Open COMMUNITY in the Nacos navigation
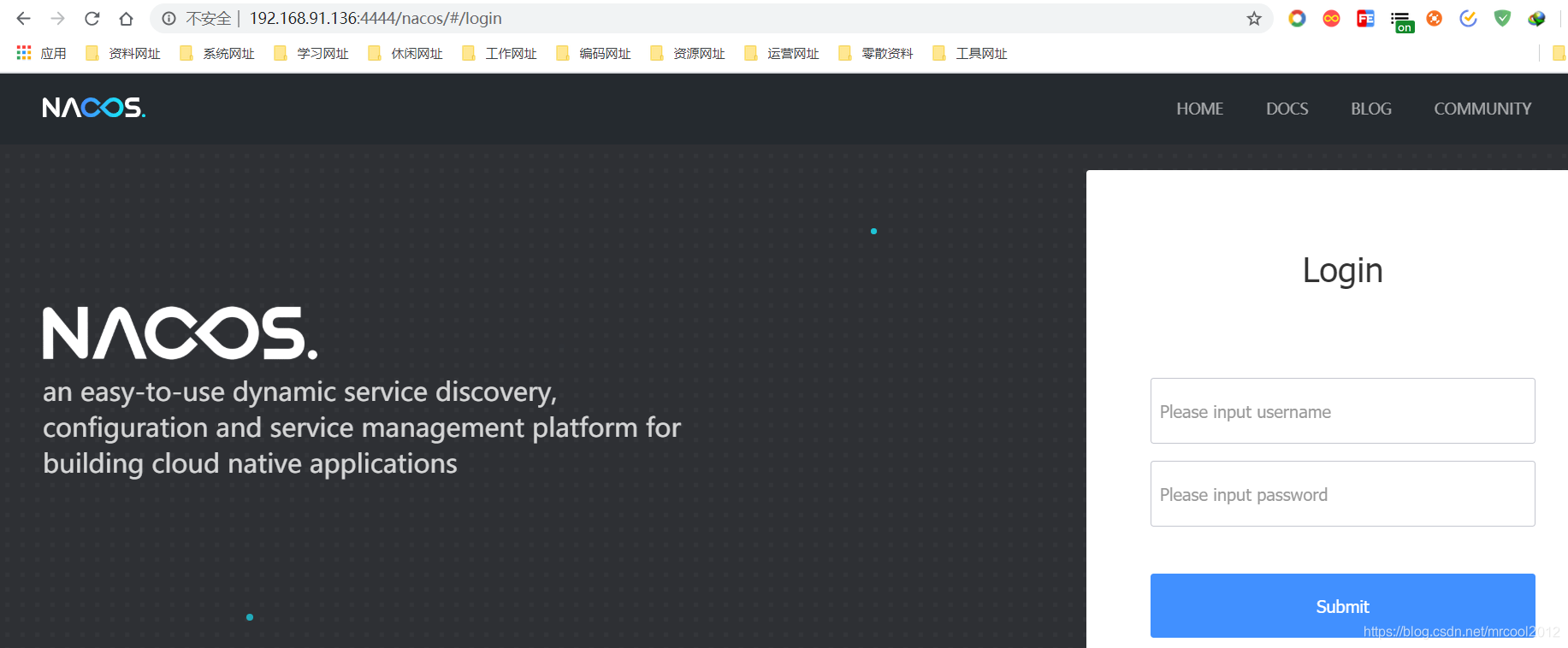 pos(1482,109)
